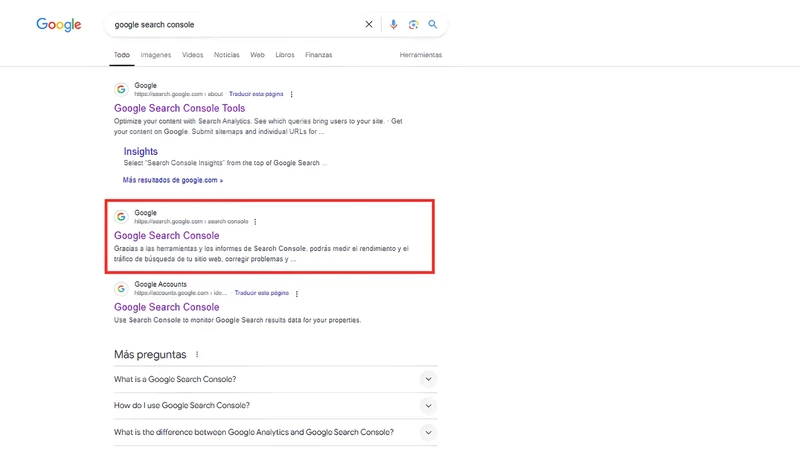Image resolution: width=800 pixels, height=450 pixels.
Task: Click Traducir esta página for Google Accounts result
Action: 262,293
